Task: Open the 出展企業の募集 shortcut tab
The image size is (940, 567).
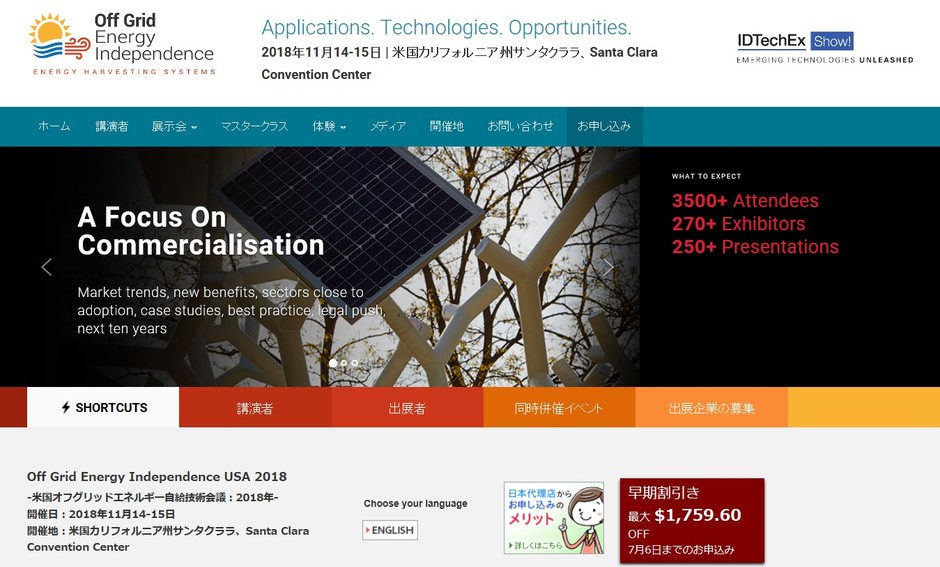Action: tap(712, 408)
